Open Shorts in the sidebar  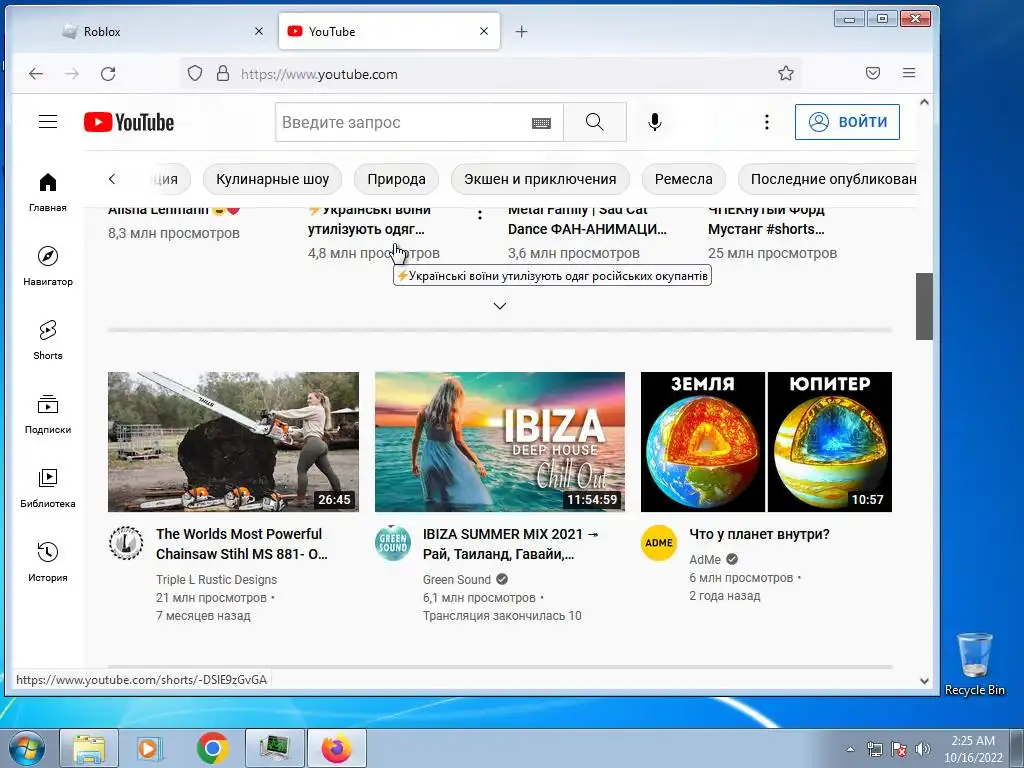(x=48, y=340)
